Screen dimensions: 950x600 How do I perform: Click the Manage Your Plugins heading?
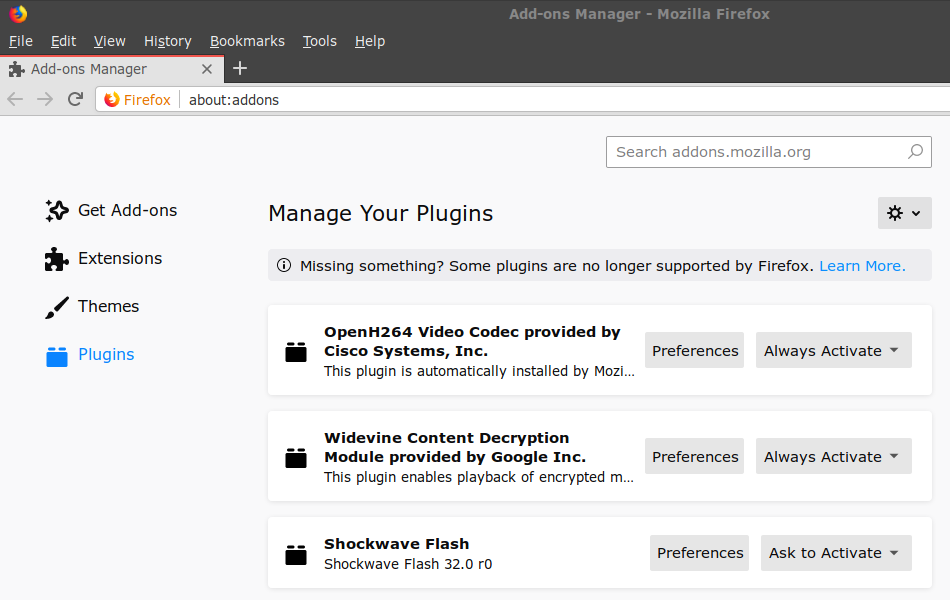pyautogui.click(x=380, y=213)
